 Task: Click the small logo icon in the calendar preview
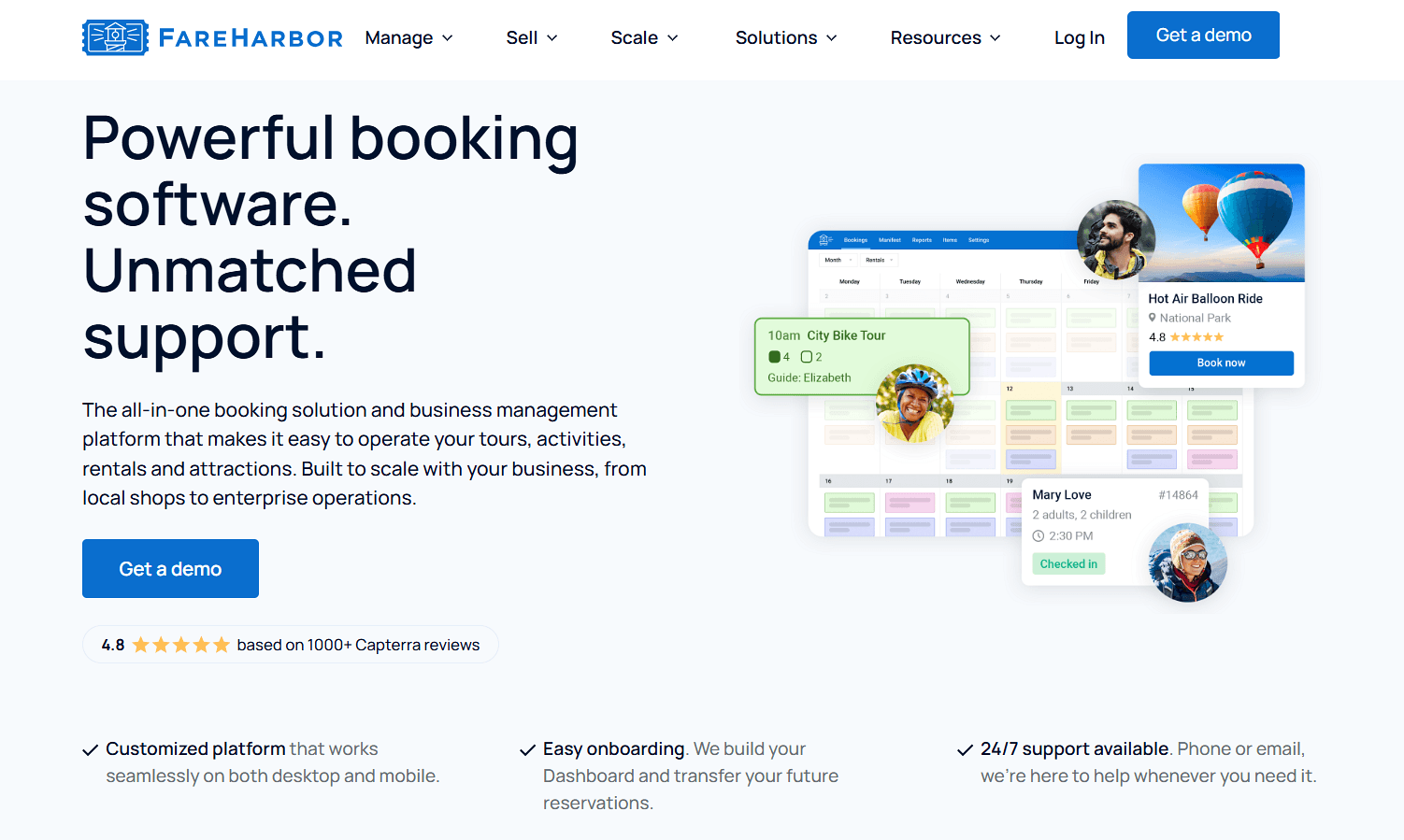click(825, 240)
